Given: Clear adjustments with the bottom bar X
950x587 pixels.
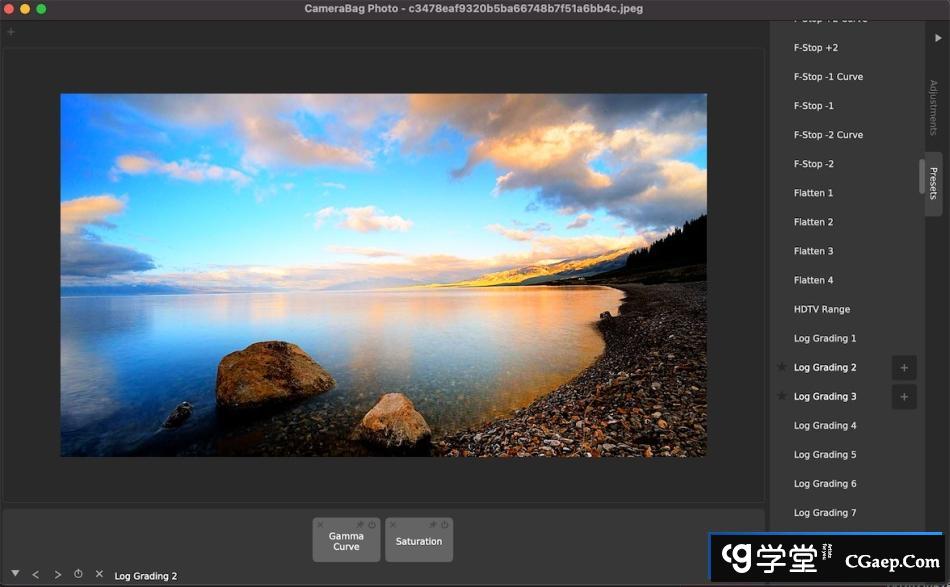Looking at the screenshot, I should 99,574.
